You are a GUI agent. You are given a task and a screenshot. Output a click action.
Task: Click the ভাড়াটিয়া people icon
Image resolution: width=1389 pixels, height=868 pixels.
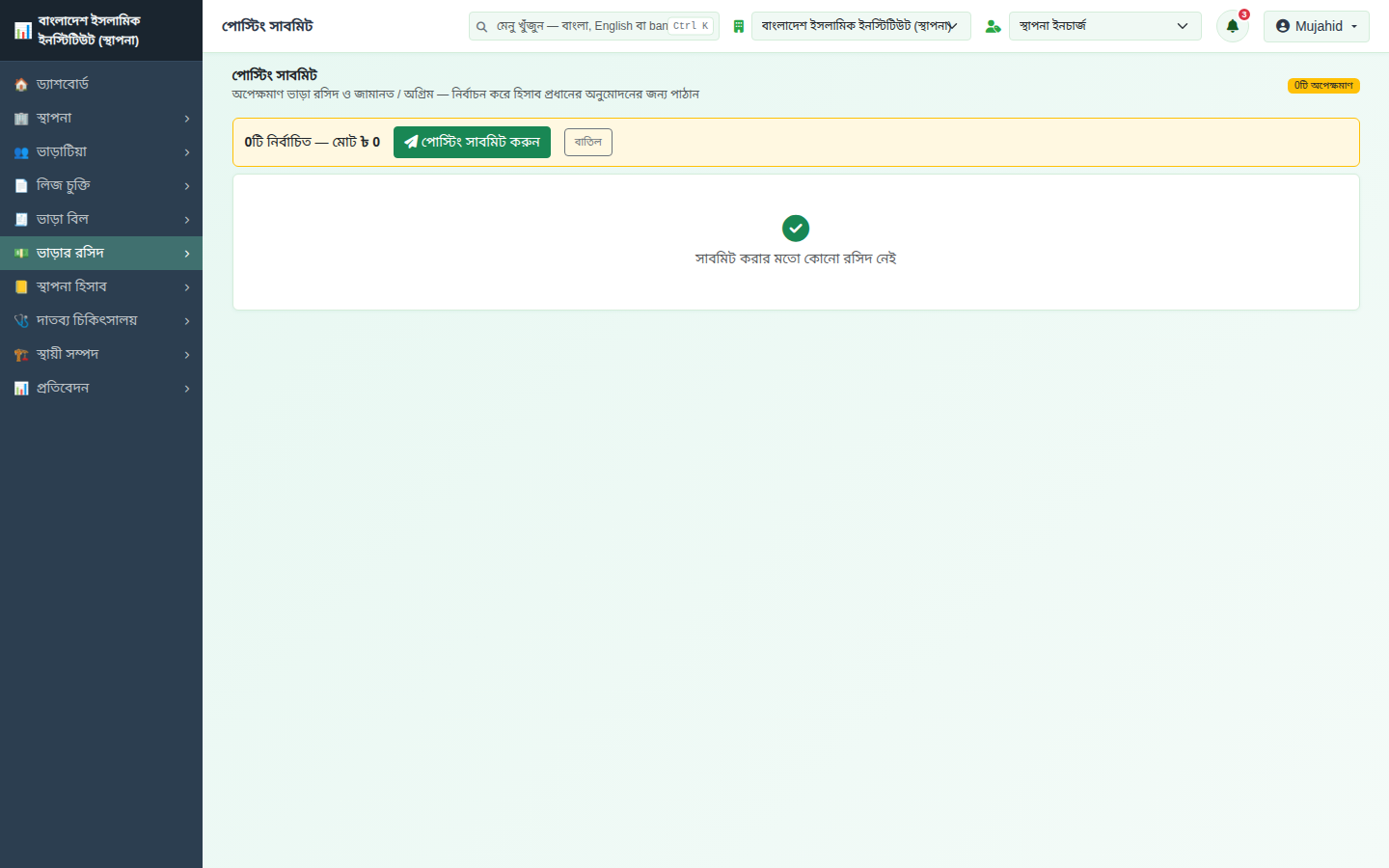tap(21, 152)
